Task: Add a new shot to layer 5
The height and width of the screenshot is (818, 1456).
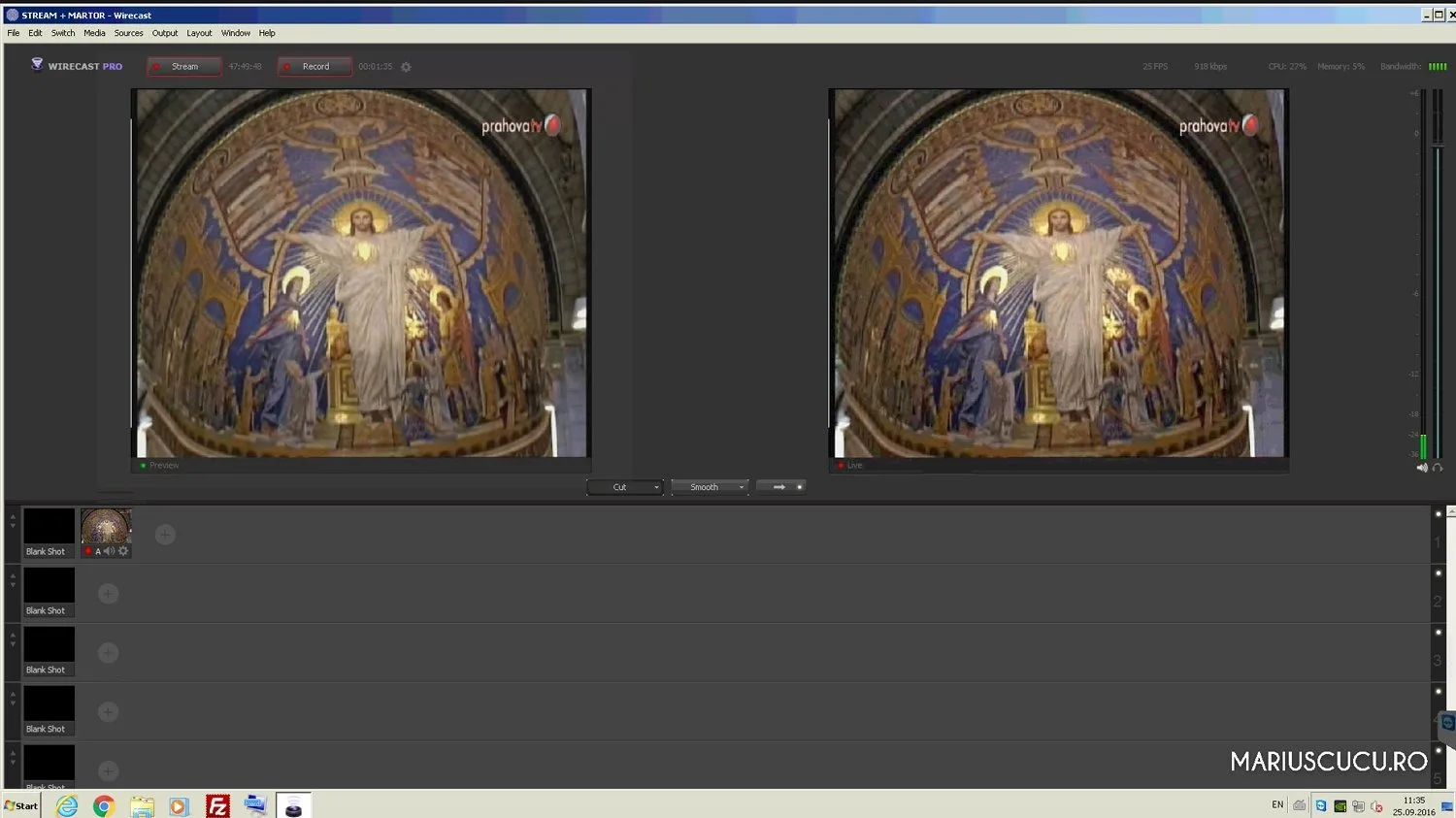Action: coord(108,771)
